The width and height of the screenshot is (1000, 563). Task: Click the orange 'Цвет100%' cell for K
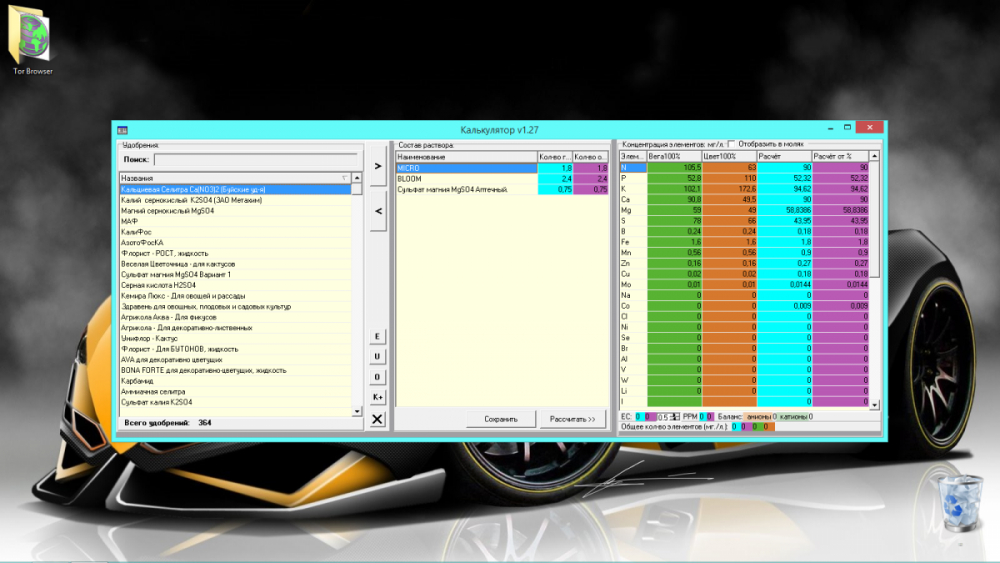(x=730, y=189)
